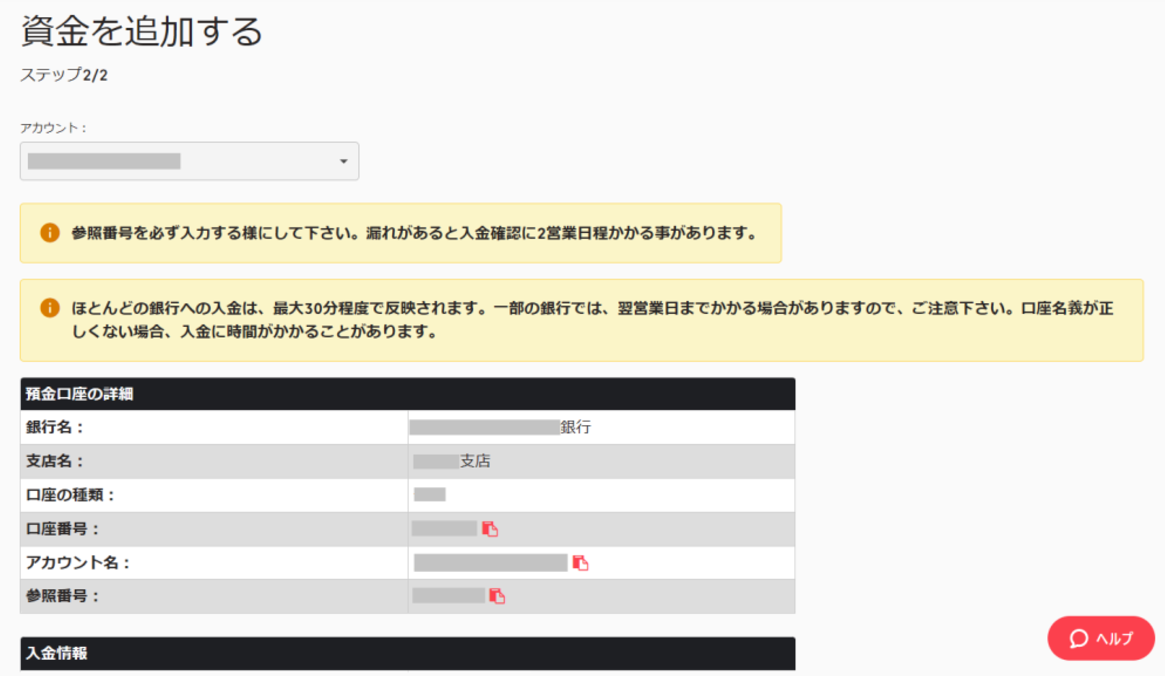Select the 口座の種類 row label
Screen dimensions: 1165x676
[71, 495]
